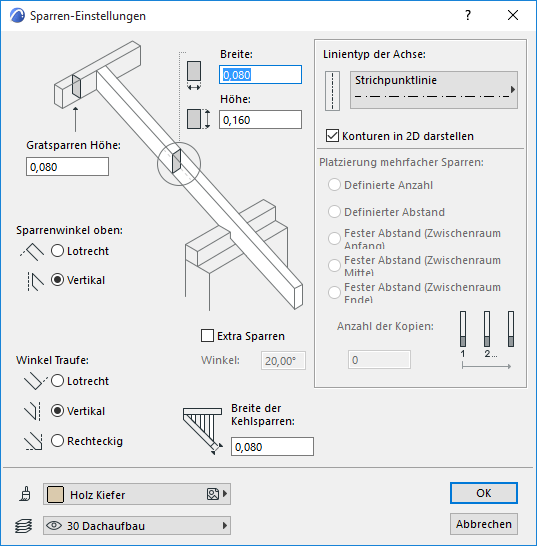The width and height of the screenshot is (537, 546).
Task: Click the rafter 3D preview illustration
Action: (178, 175)
